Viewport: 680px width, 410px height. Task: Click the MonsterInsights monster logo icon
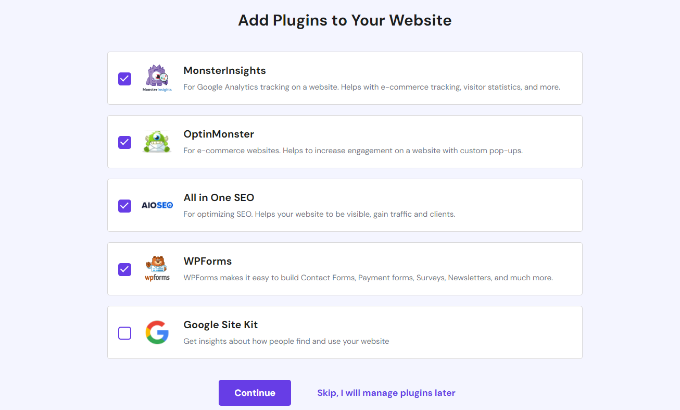pos(157,76)
